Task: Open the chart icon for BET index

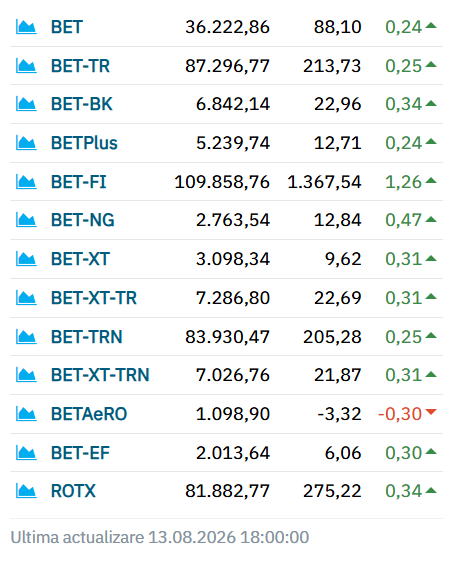Action: coord(26,27)
